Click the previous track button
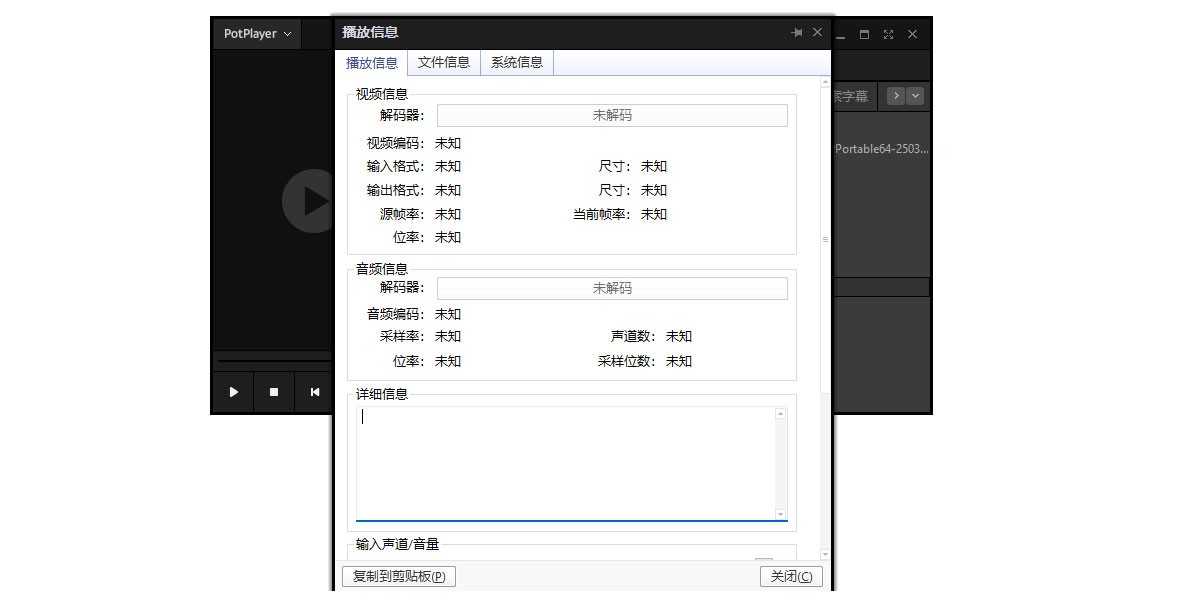The width and height of the screenshot is (1200, 600). pyautogui.click(x=315, y=392)
